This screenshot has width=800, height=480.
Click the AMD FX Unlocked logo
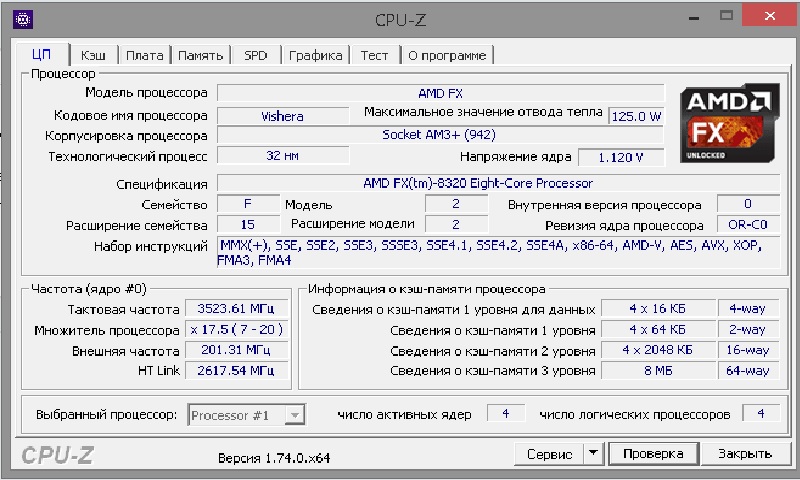coord(730,123)
